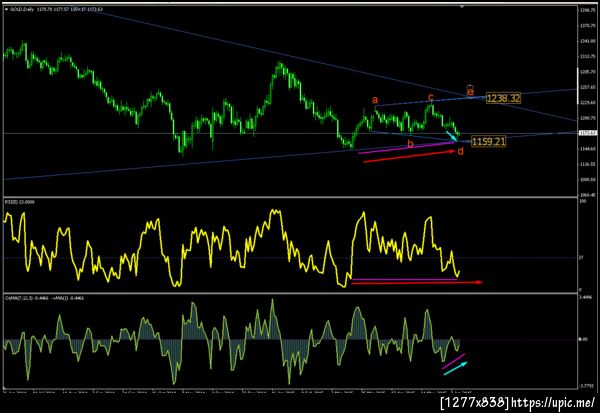
Task: Click the chart shift triangle marker on top edge
Action: coord(462,7)
